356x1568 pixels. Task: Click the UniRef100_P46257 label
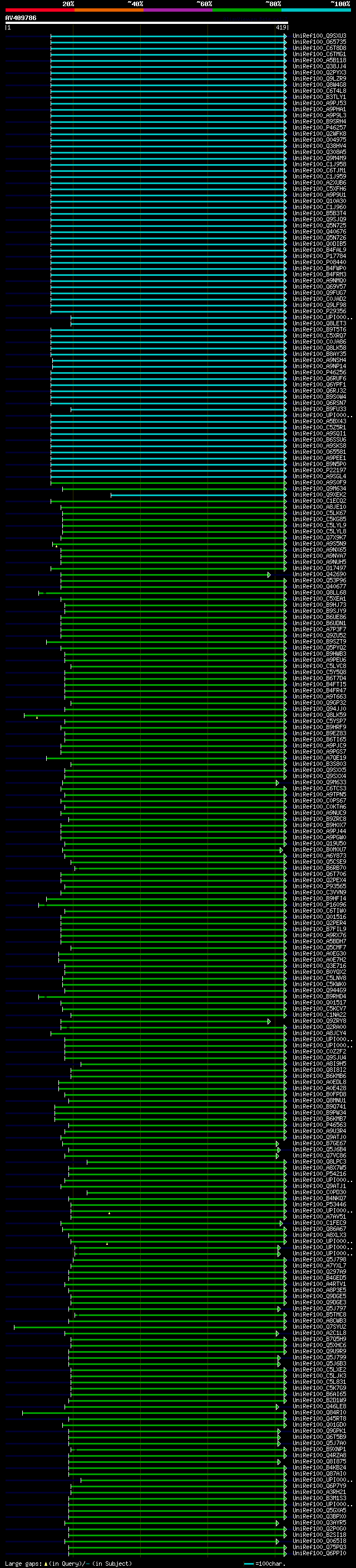tap(319, 127)
